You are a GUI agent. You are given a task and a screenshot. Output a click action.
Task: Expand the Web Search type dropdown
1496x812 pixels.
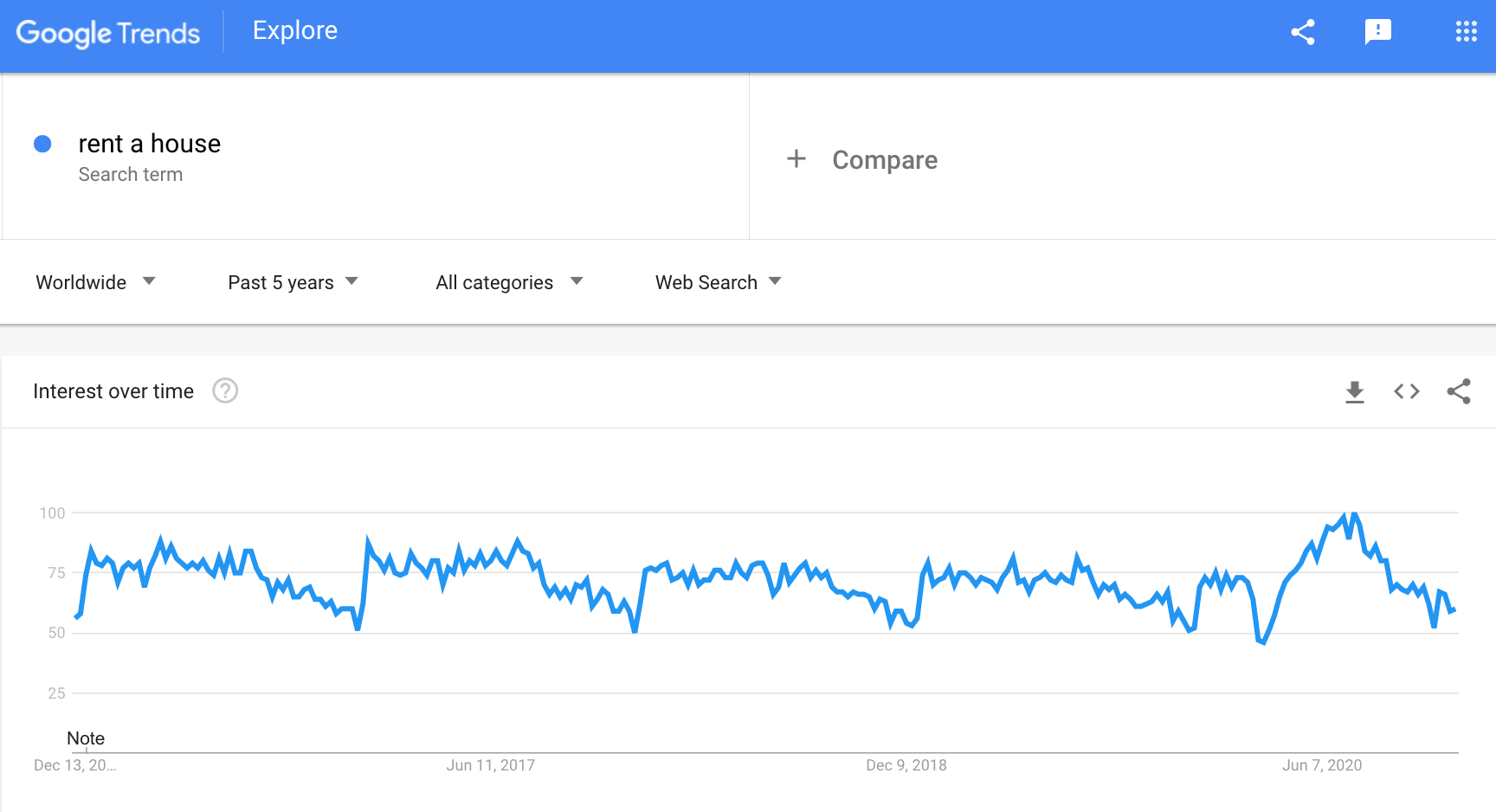coord(718,282)
